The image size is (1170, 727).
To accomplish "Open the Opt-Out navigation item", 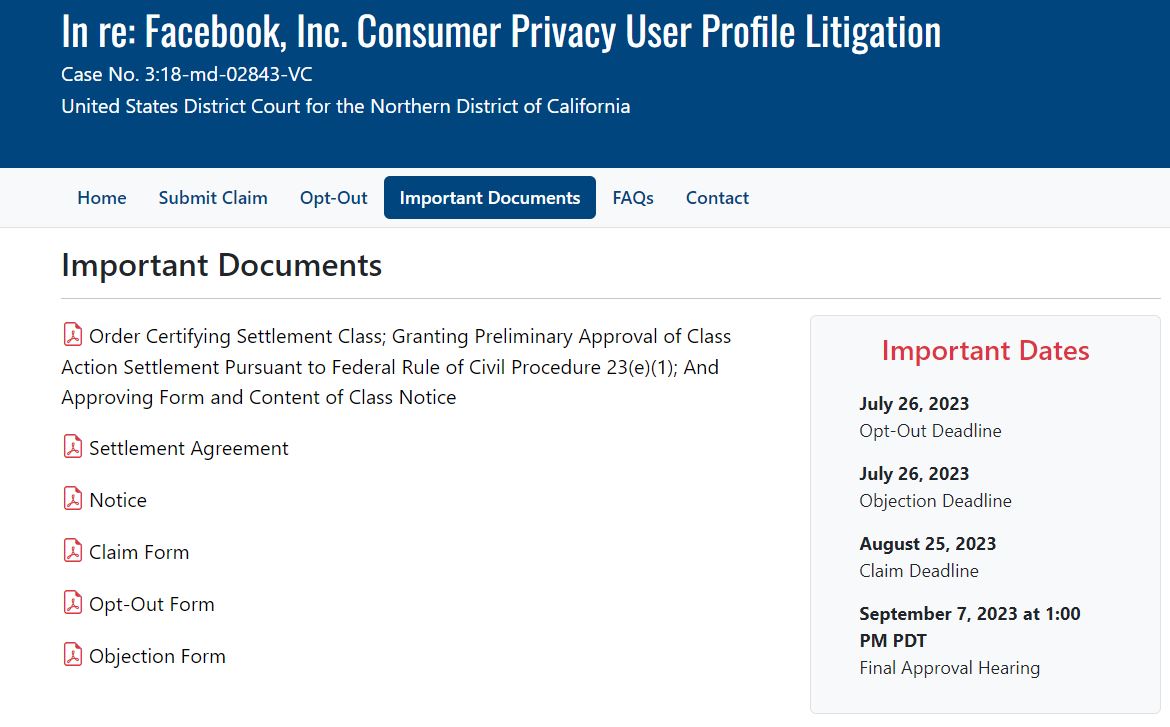I will point(334,198).
